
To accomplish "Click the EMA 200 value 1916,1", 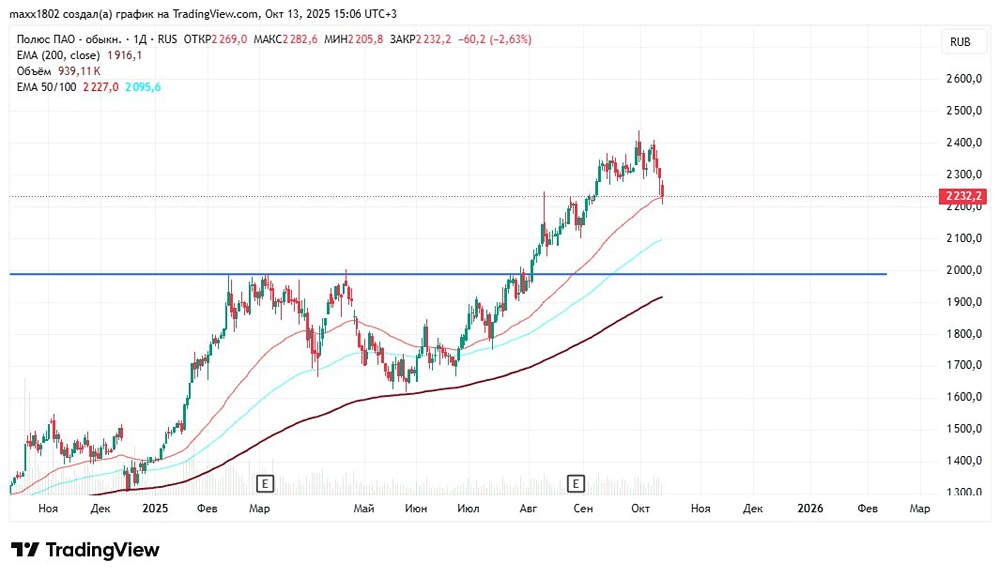I will pyautogui.click(x=124, y=56).
